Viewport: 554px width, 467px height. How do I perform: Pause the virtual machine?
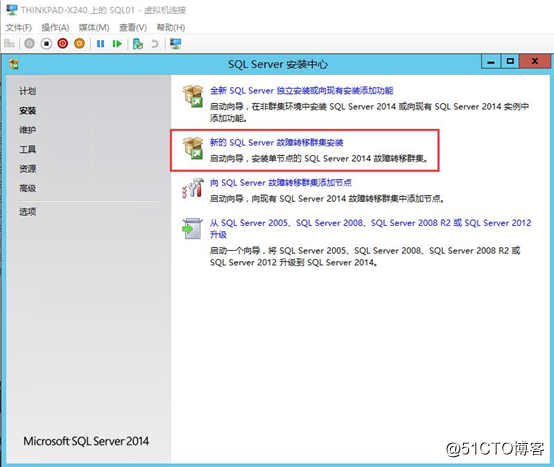[x=100, y=44]
